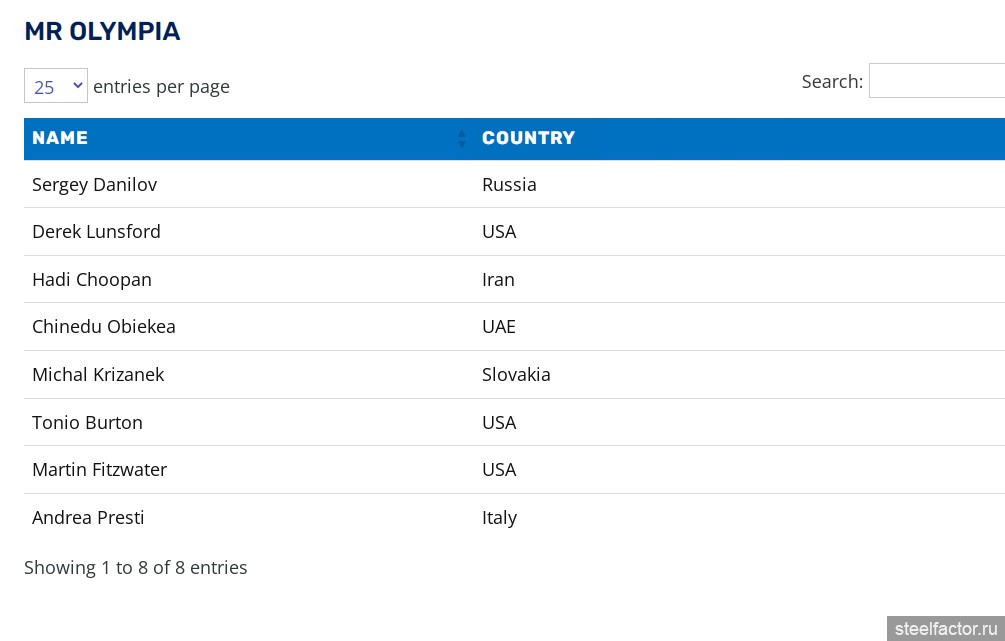Viewport: 1005px width, 641px height.
Task: Click the Iran country cell
Action: tap(498, 279)
